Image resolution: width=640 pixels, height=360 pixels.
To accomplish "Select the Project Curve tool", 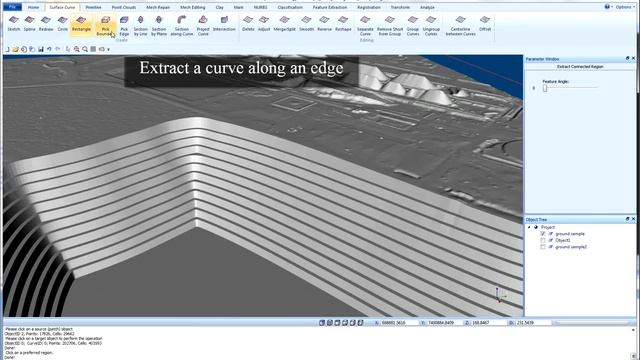I will pyautogui.click(x=203, y=26).
